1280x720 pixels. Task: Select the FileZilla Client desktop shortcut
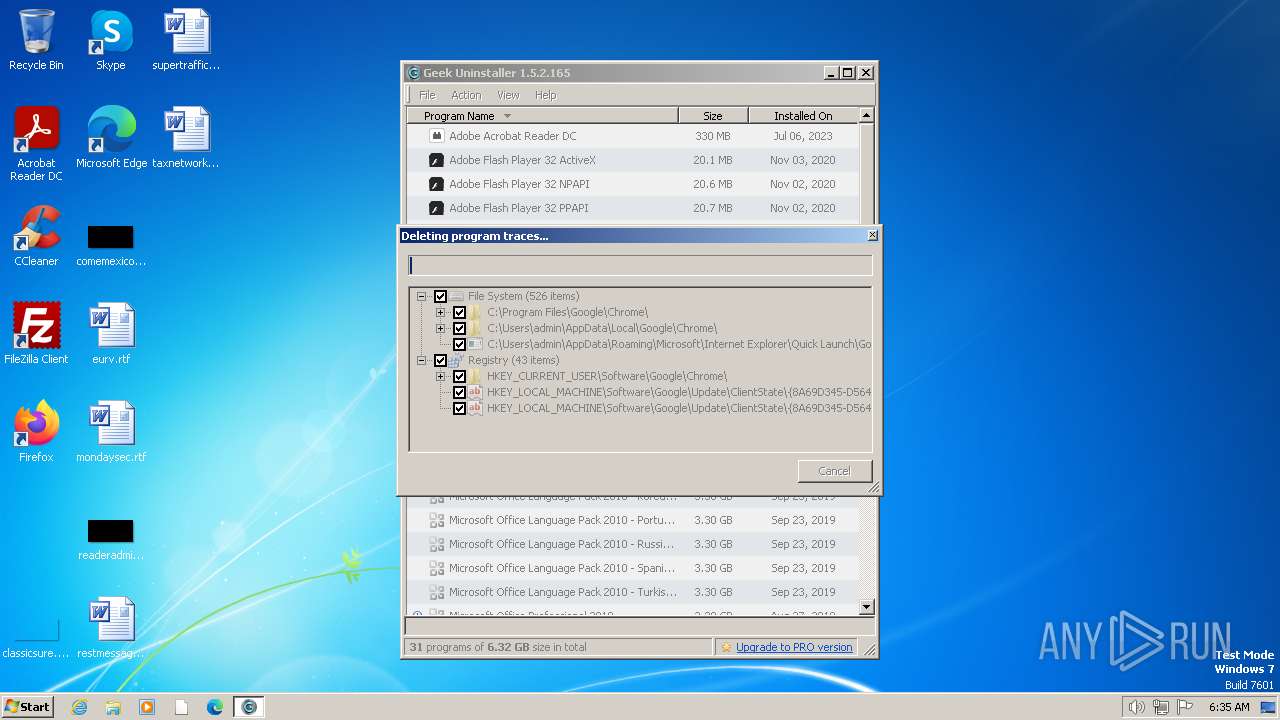(x=36, y=334)
